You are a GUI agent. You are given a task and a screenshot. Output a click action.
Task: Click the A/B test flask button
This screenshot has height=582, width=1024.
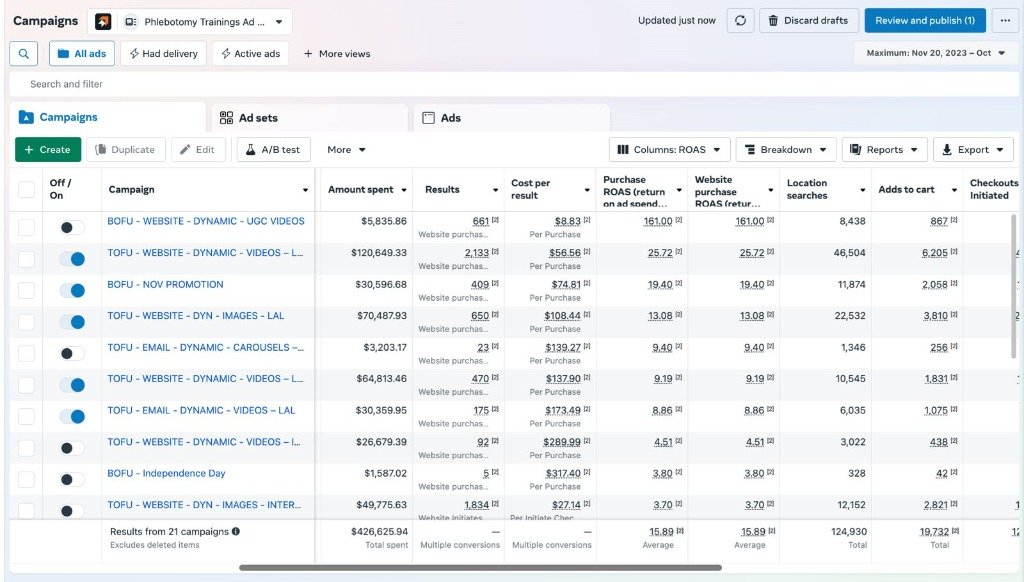274,150
